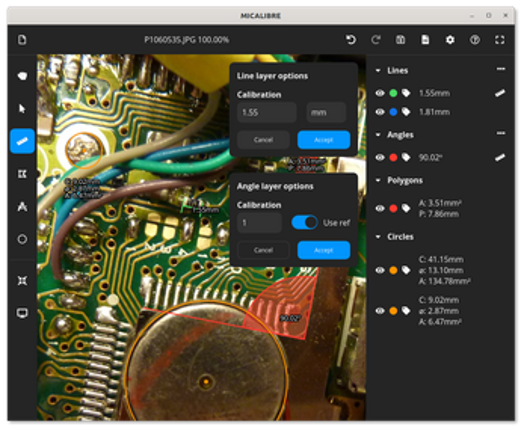Click the monitor display icon in left toolbar
Screen dimensions: 524x430
(x=22, y=313)
